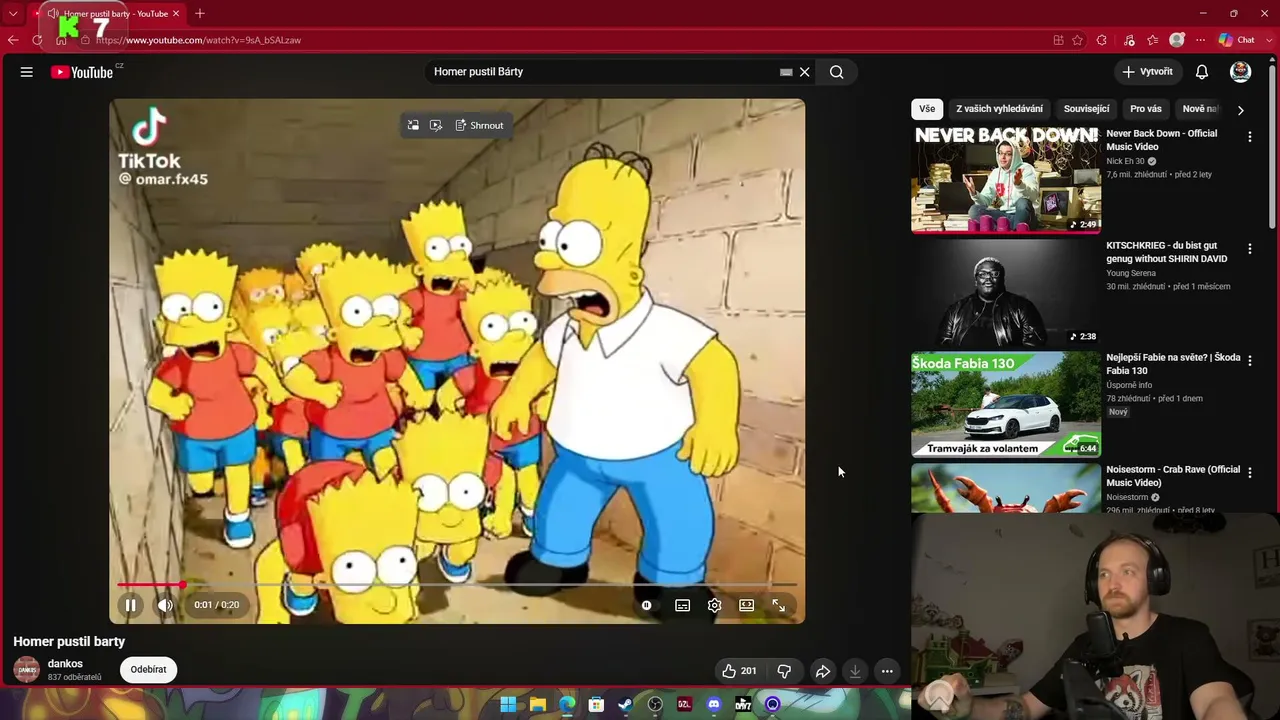Open the dankos channel avatar
This screenshot has width=1280, height=720.
[x=27, y=670]
